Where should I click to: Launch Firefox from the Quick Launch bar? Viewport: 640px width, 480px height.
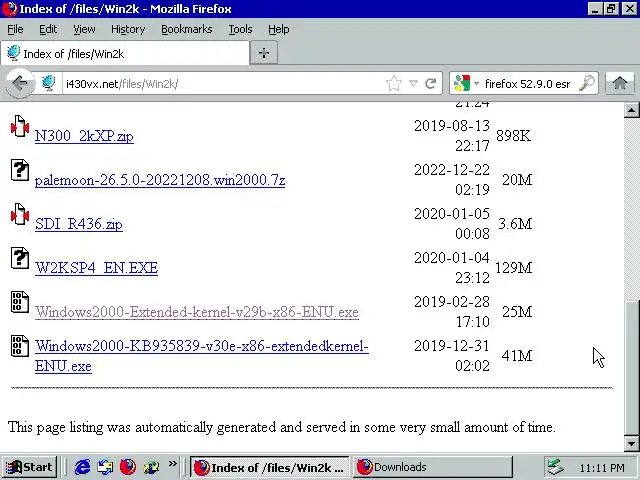[x=128, y=467]
